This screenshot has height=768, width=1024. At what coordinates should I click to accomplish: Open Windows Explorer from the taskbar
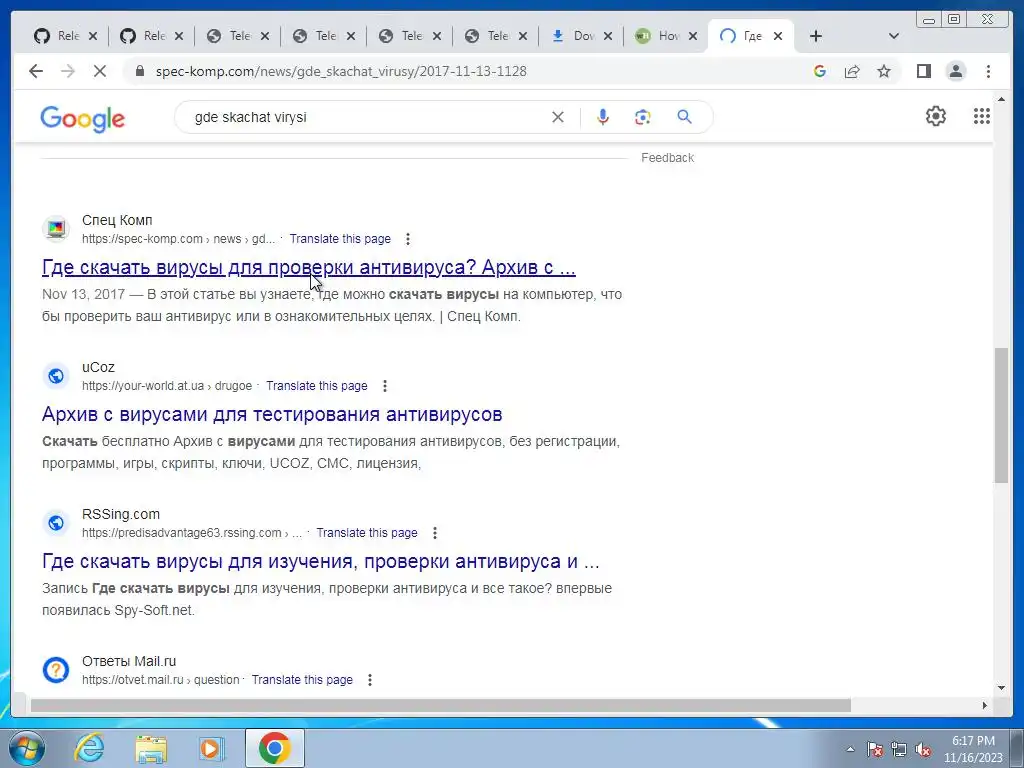(151, 748)
